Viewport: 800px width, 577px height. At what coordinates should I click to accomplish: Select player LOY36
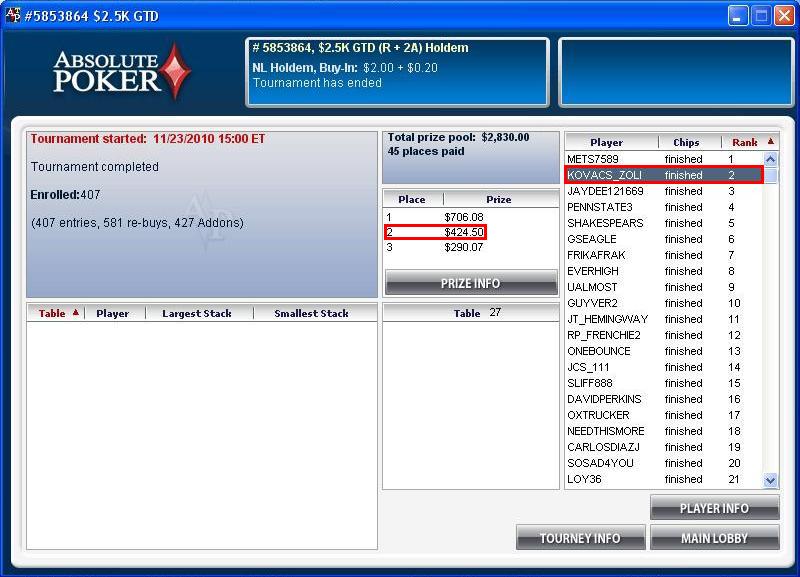[x=664, y=479]
